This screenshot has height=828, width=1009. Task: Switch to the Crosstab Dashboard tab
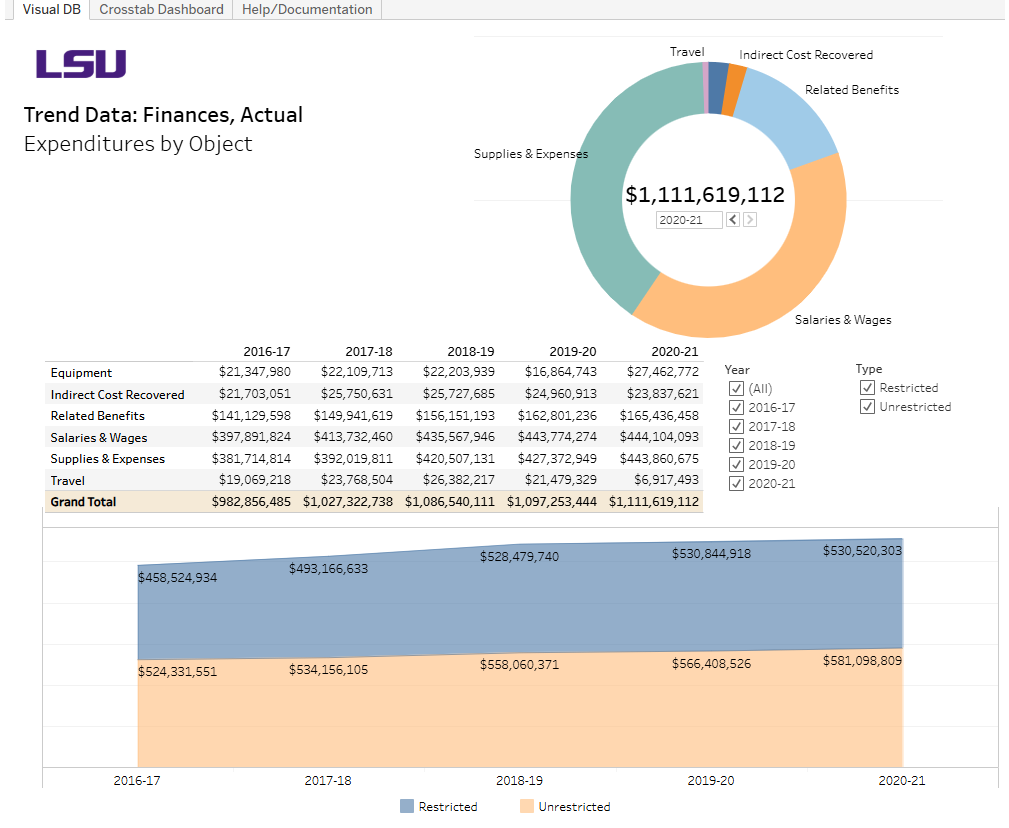coord(160,9)
